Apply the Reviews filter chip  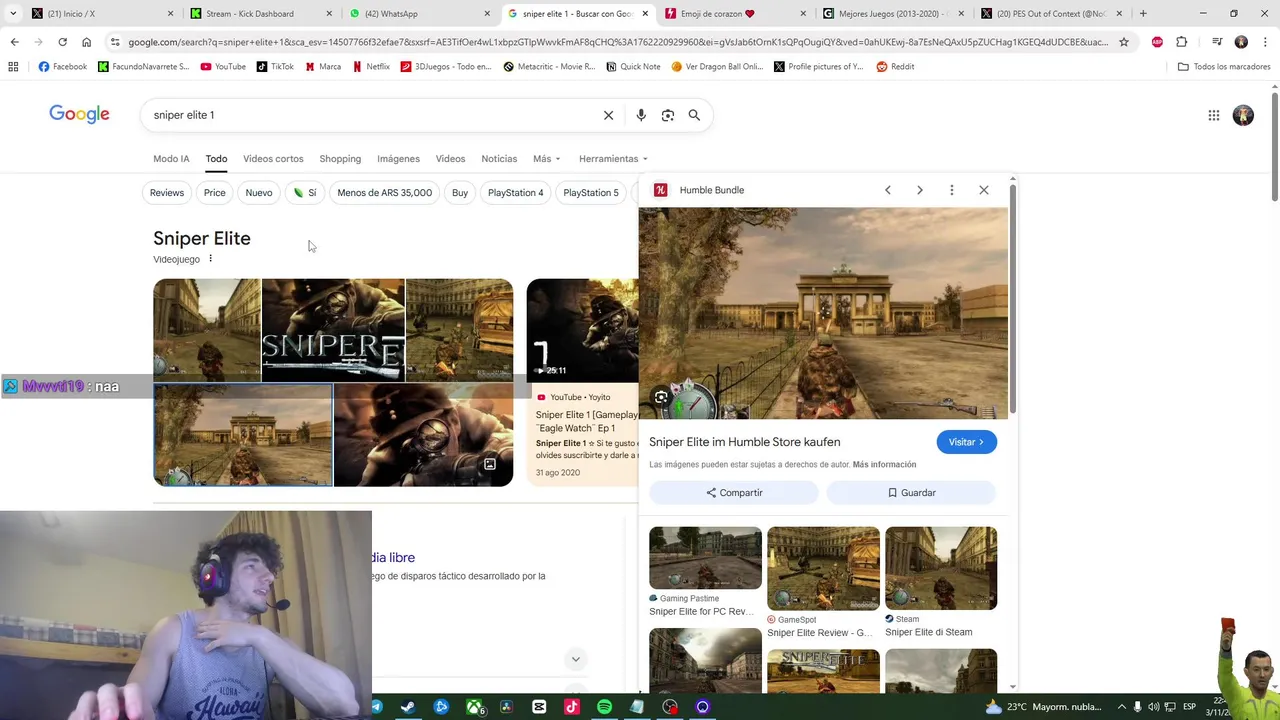tap(167, 193)
